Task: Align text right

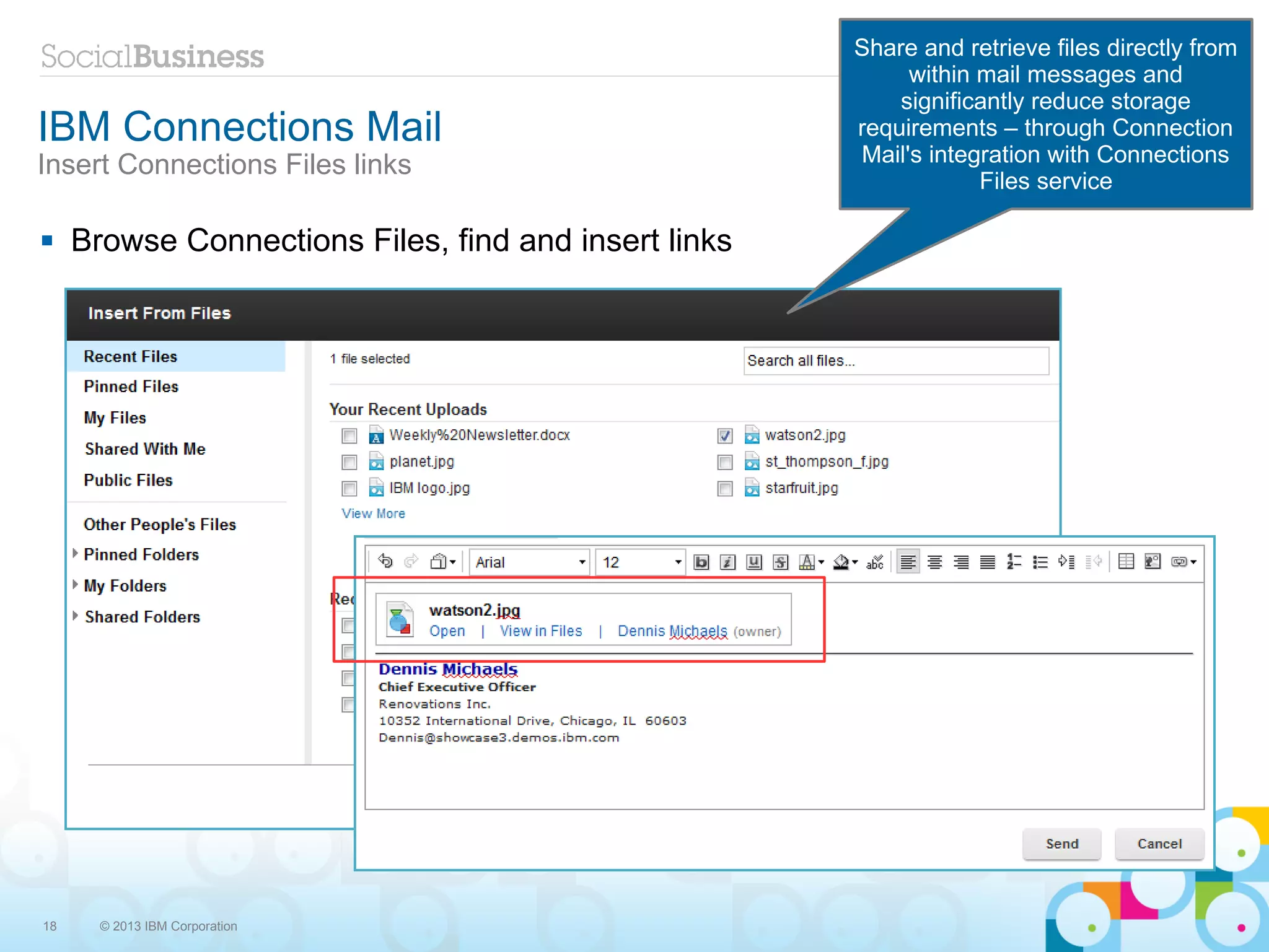Action: coord(961,562)
